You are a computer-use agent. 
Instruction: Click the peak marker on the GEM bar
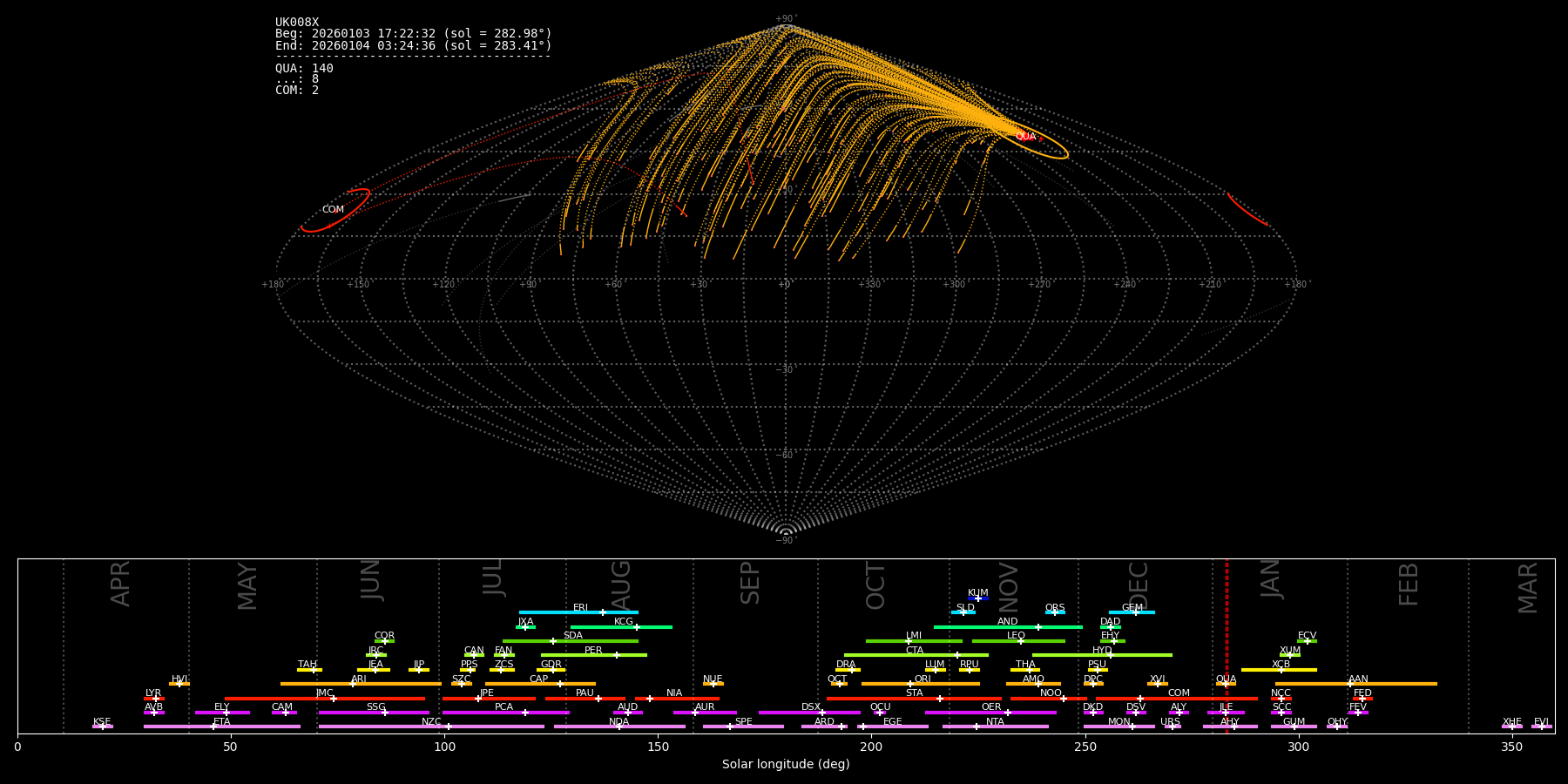tap(1135, 612)
